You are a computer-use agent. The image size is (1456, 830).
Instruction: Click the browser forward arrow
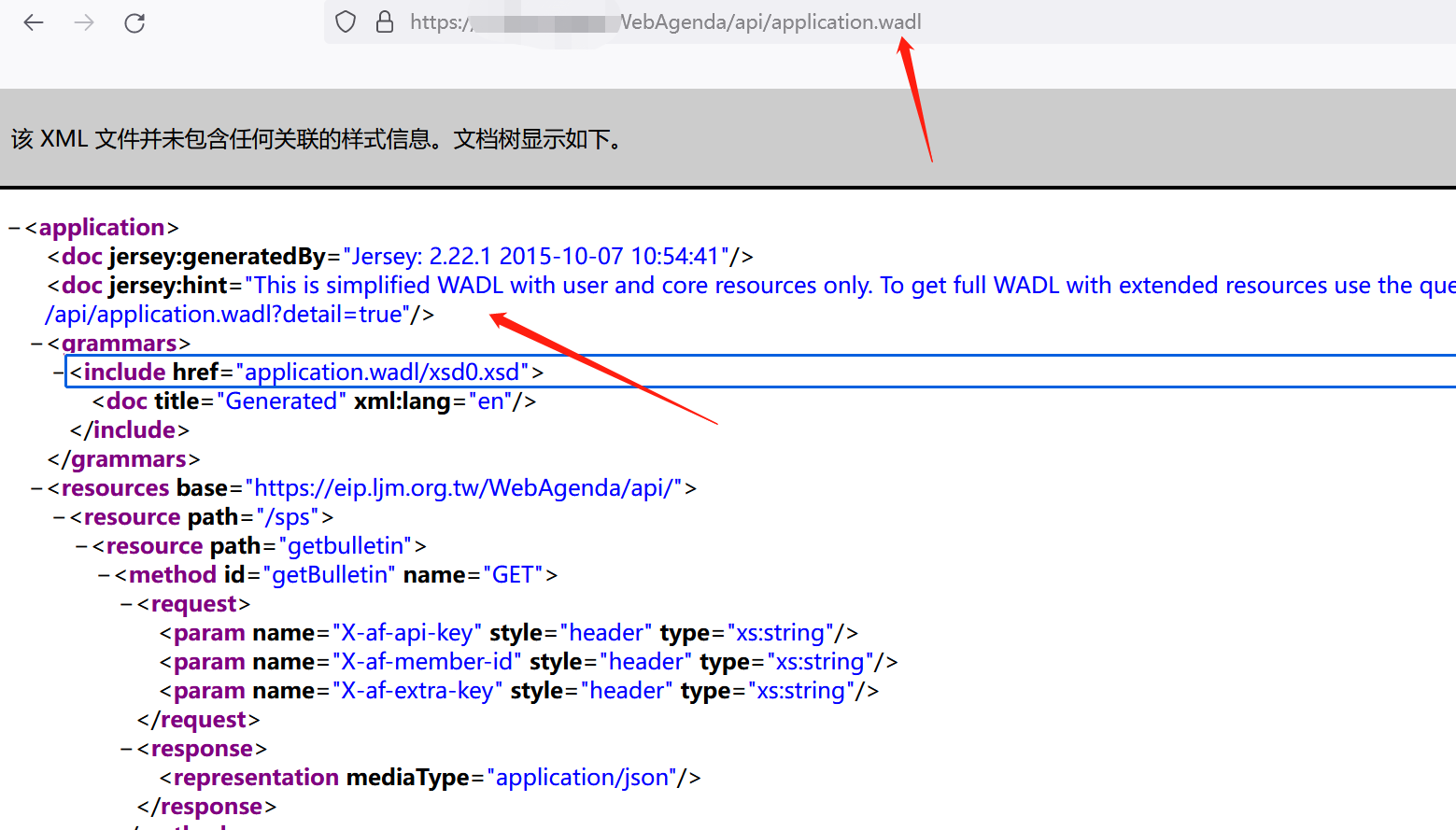pos(84,22)
